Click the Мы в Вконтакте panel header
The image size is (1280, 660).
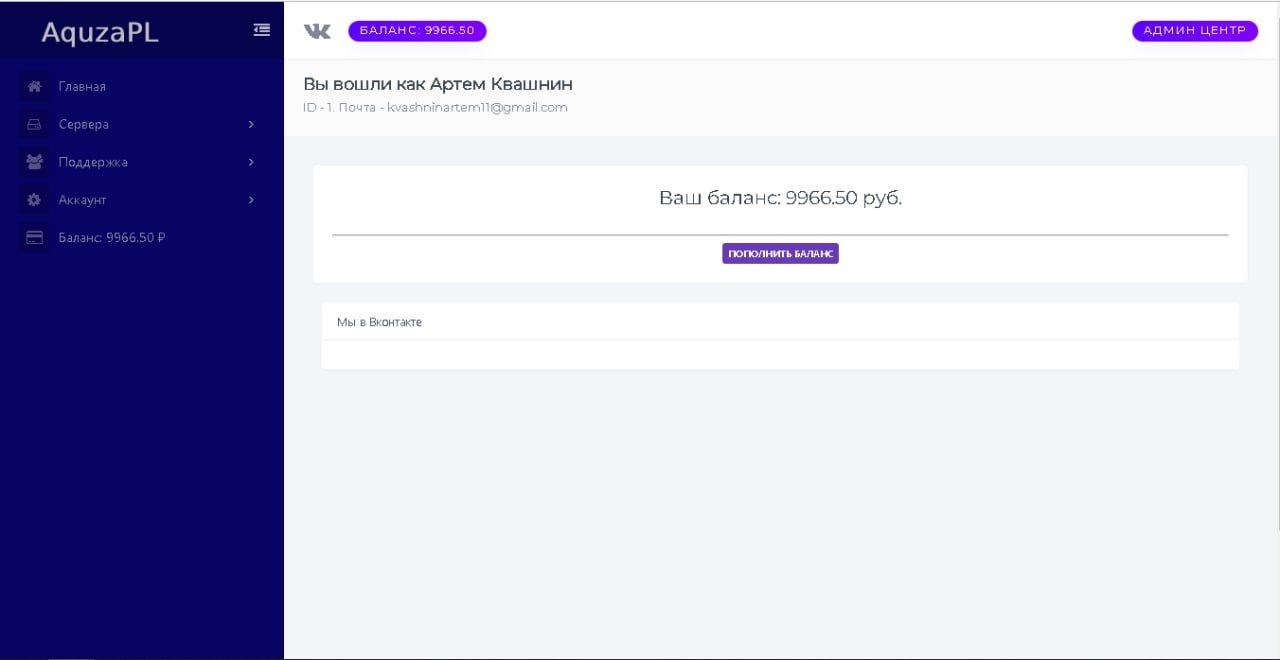click(x=379, y=322)
